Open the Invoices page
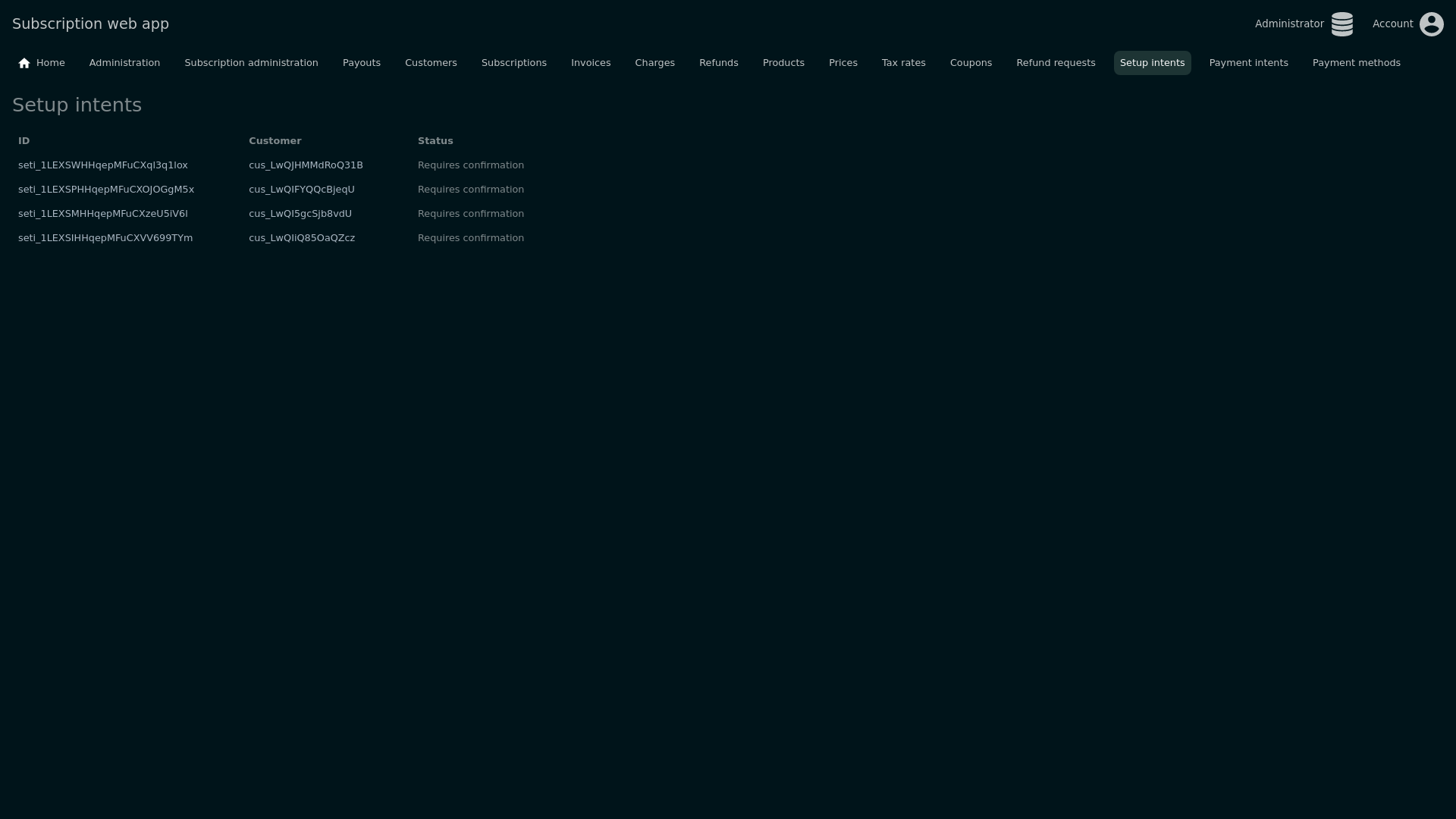 tap(590, 63)
